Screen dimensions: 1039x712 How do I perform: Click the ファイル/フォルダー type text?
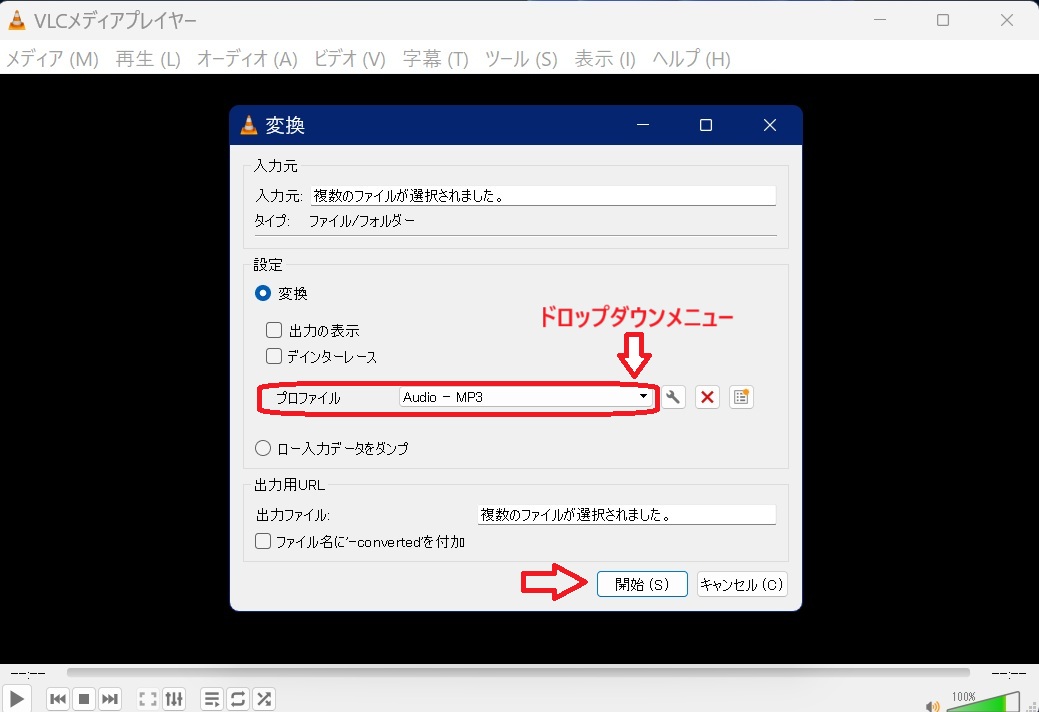click(x=362, y=221)
